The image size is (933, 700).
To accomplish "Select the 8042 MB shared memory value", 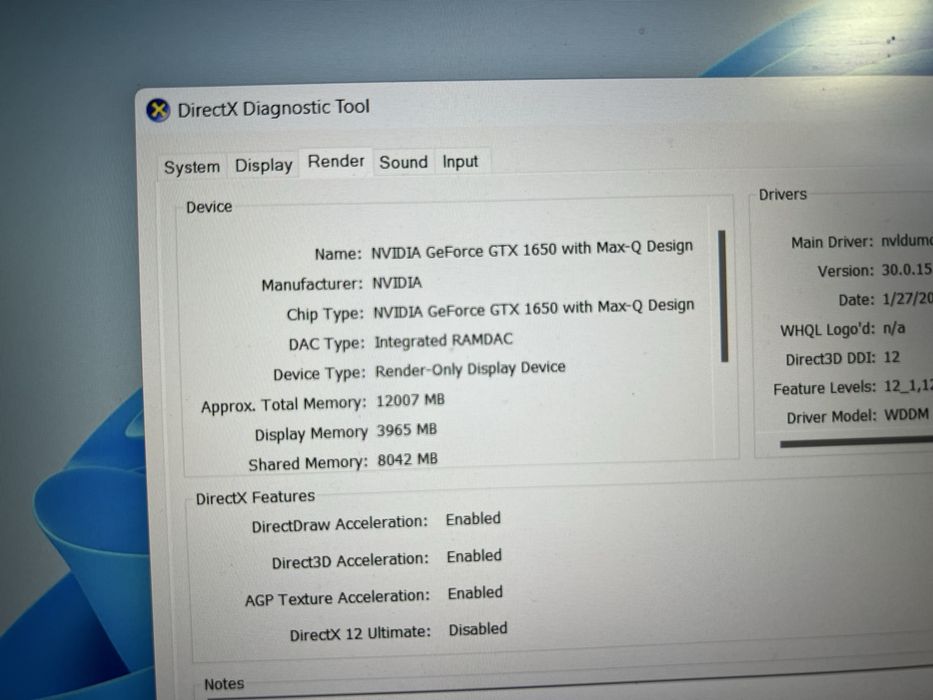I will click(x=408, y=460).
